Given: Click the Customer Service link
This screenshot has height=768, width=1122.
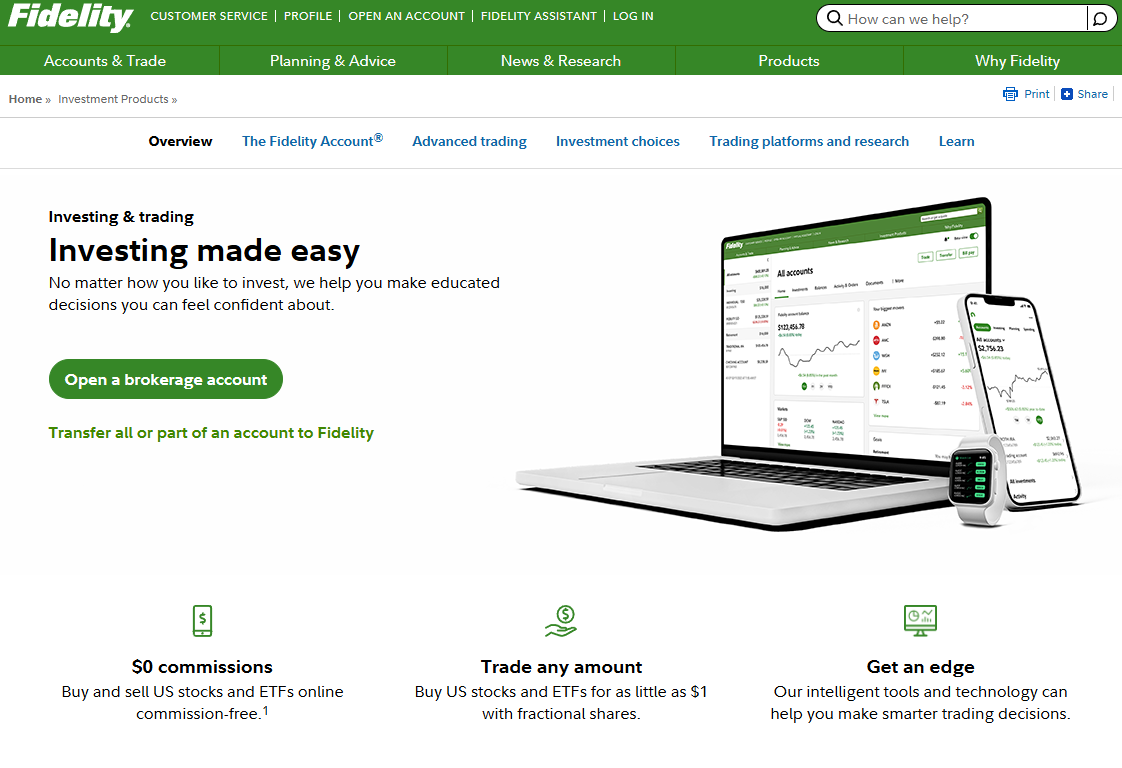Looking at the screenshot, I should (x=209, y=16).
